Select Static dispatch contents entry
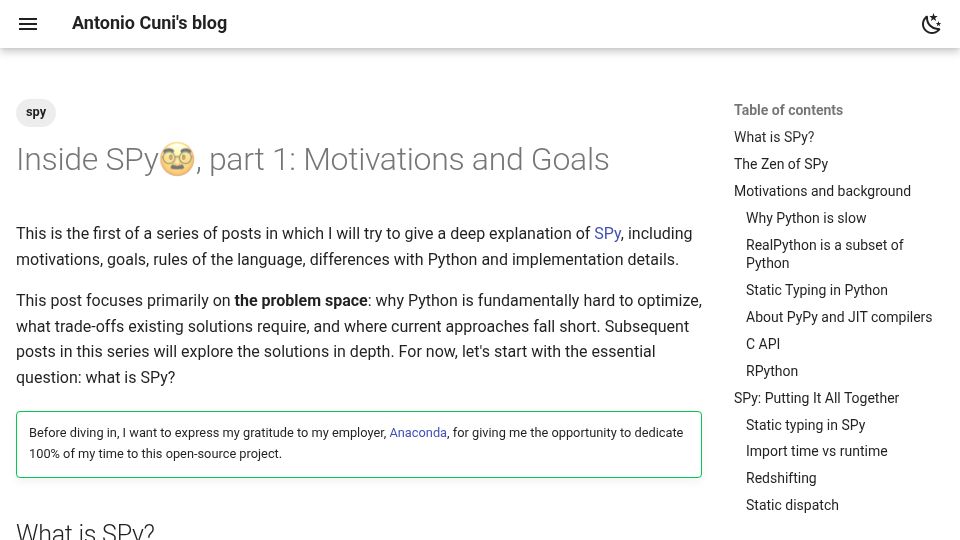The width and height of the screenshot is (960, 540). [792, 505]
